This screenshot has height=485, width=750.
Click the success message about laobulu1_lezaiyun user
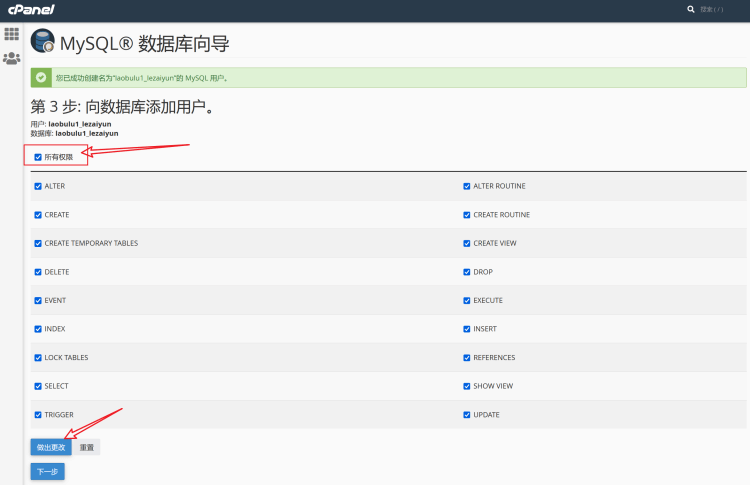point(142,78)
